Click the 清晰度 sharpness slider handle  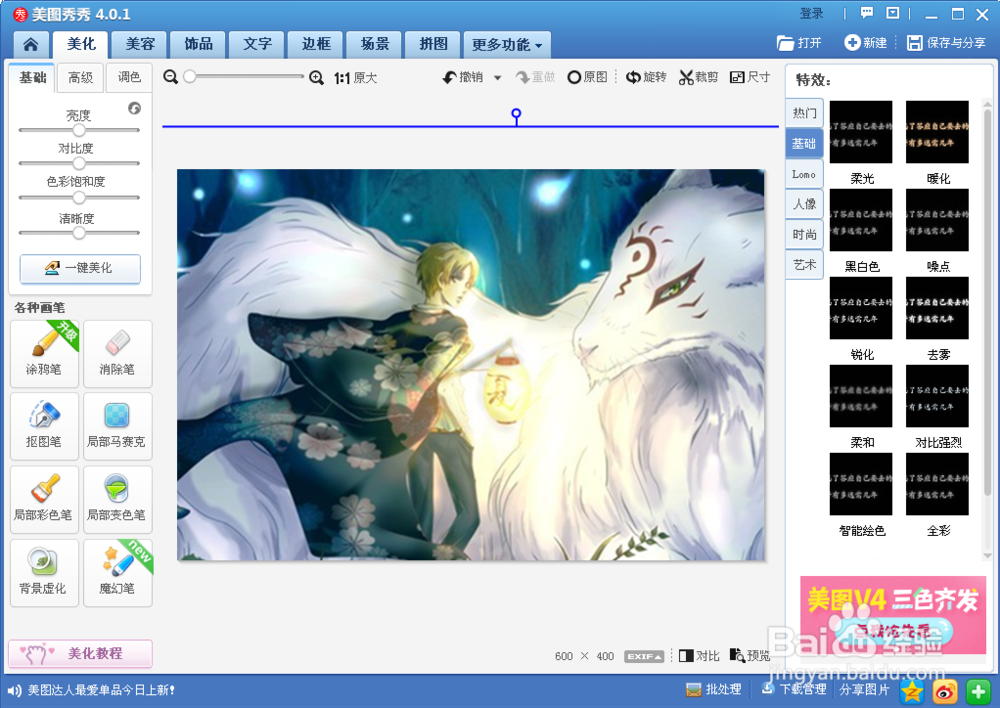79,233
